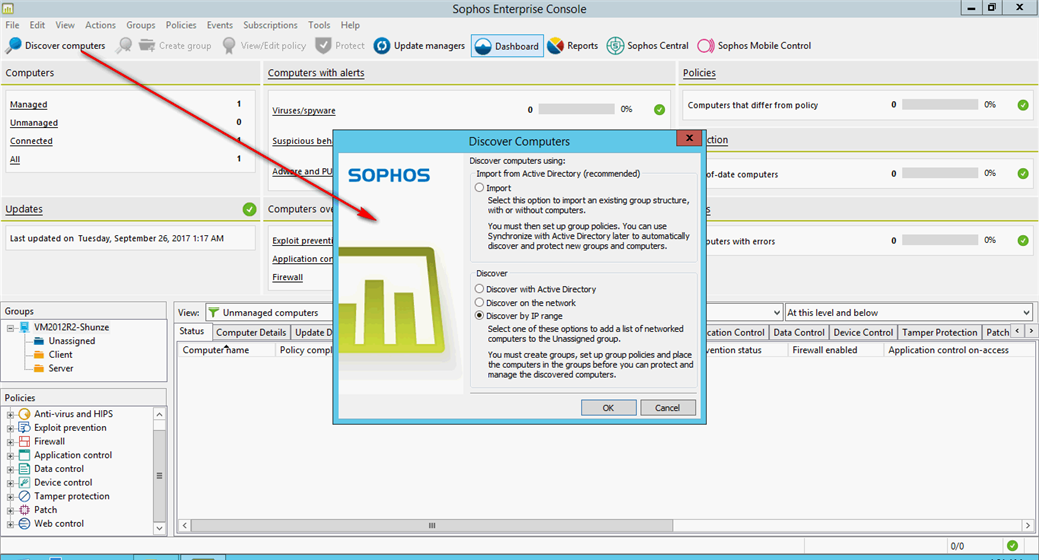Viewport: 1039px width, 560px height.
Task: Click the Anti-virus and HIPS policy icon
Action: 25,414
